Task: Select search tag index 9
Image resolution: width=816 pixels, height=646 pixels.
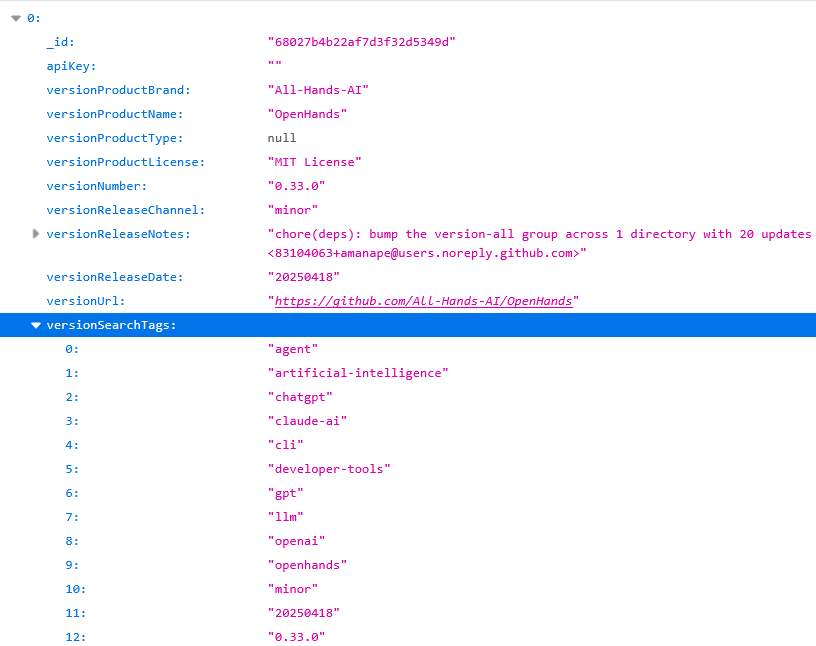Action: 72,565
